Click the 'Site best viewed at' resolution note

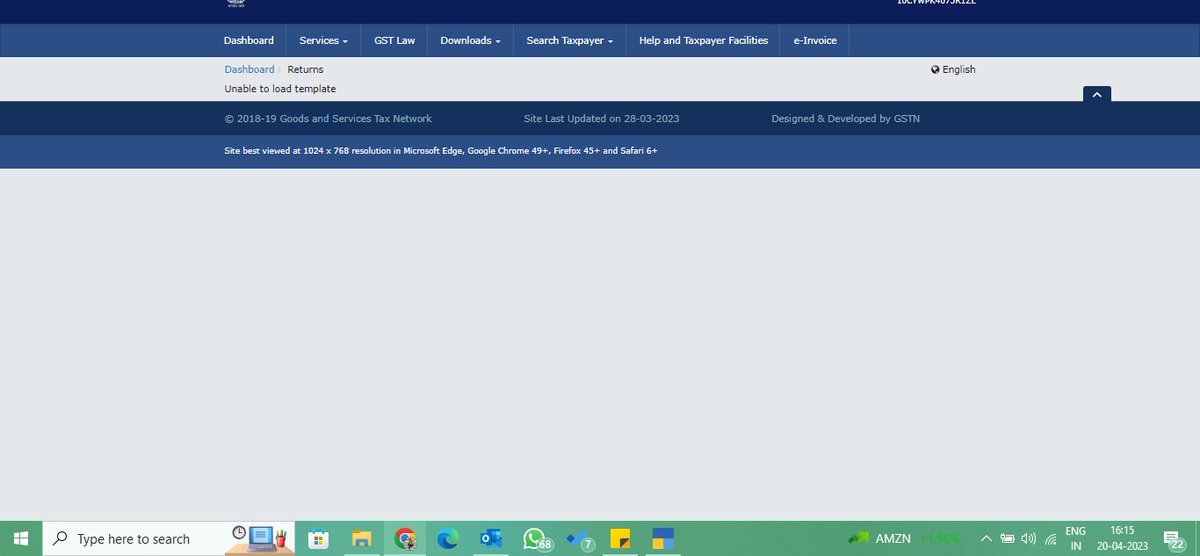(440, 150)
